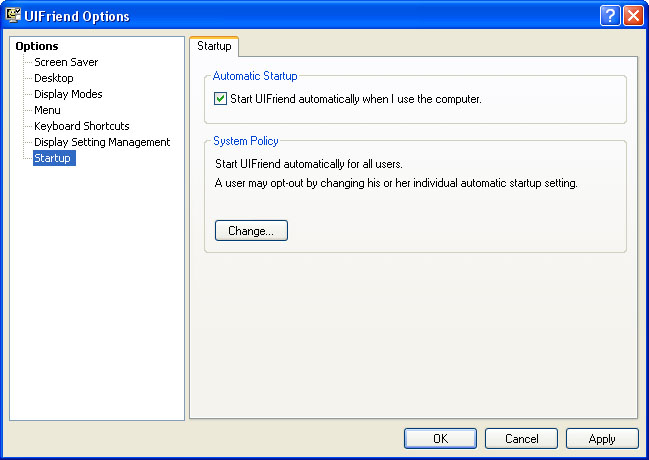Image resolution: width=649 pixels, height=460 pixels.
Task: Uncheck Start UIFriend automatically checkbox
Action: tap(220, 99)
